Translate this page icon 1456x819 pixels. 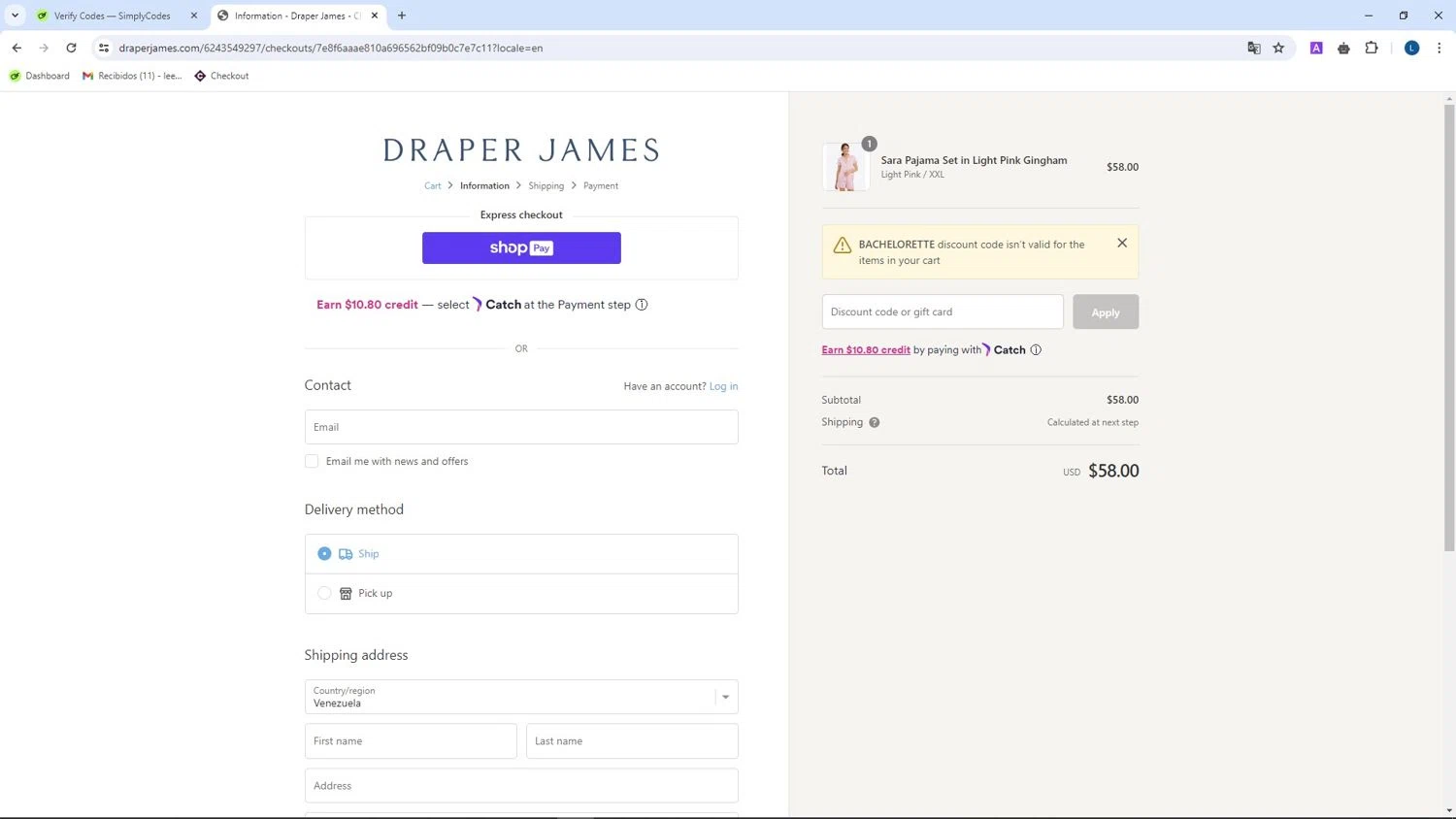1253,48
